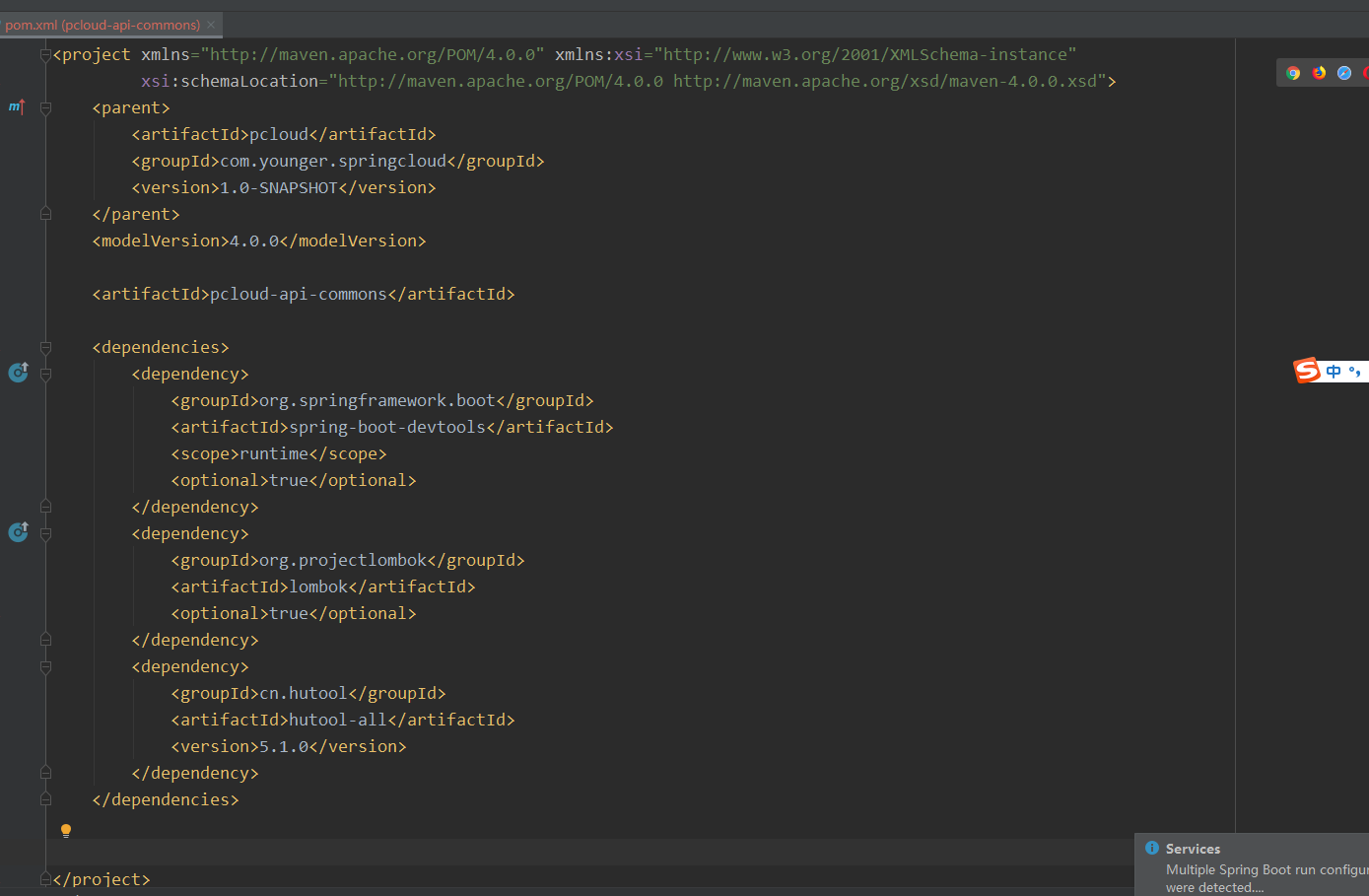Click hutool-all artifactId text
Viewport: 1369px width, 896px height.
(338, 720)
